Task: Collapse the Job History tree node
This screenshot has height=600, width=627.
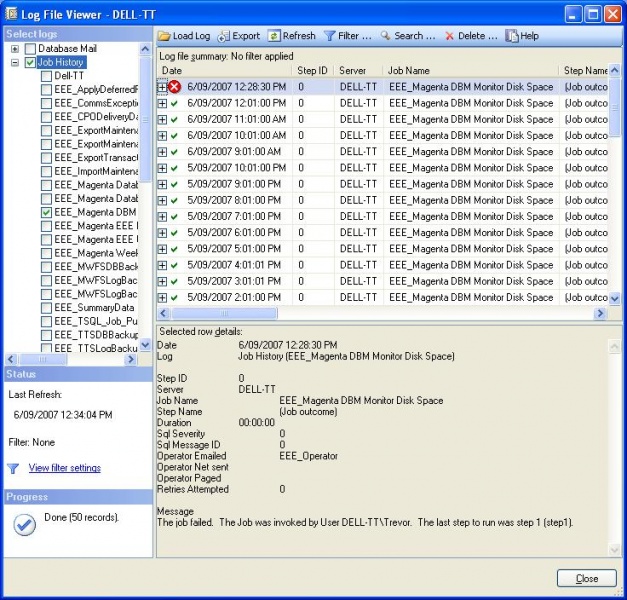Action: (x=15, y=62)
